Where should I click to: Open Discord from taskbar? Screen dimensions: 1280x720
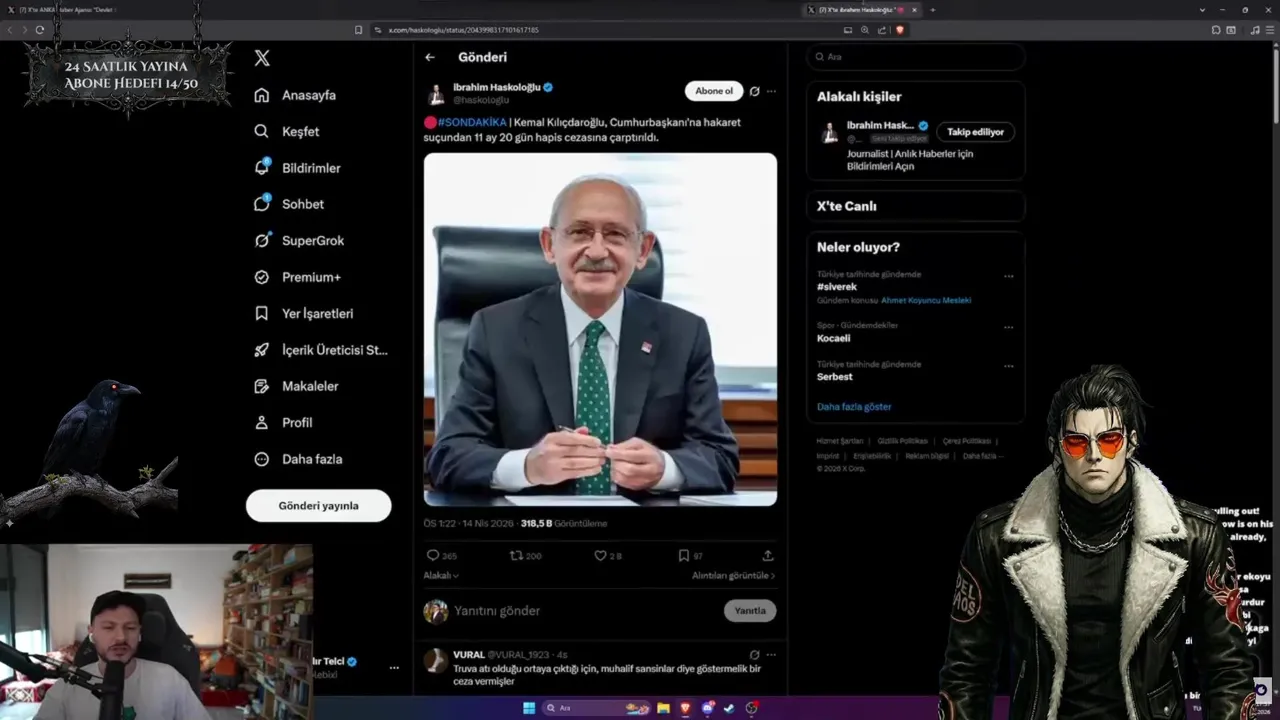pos(708,708)
